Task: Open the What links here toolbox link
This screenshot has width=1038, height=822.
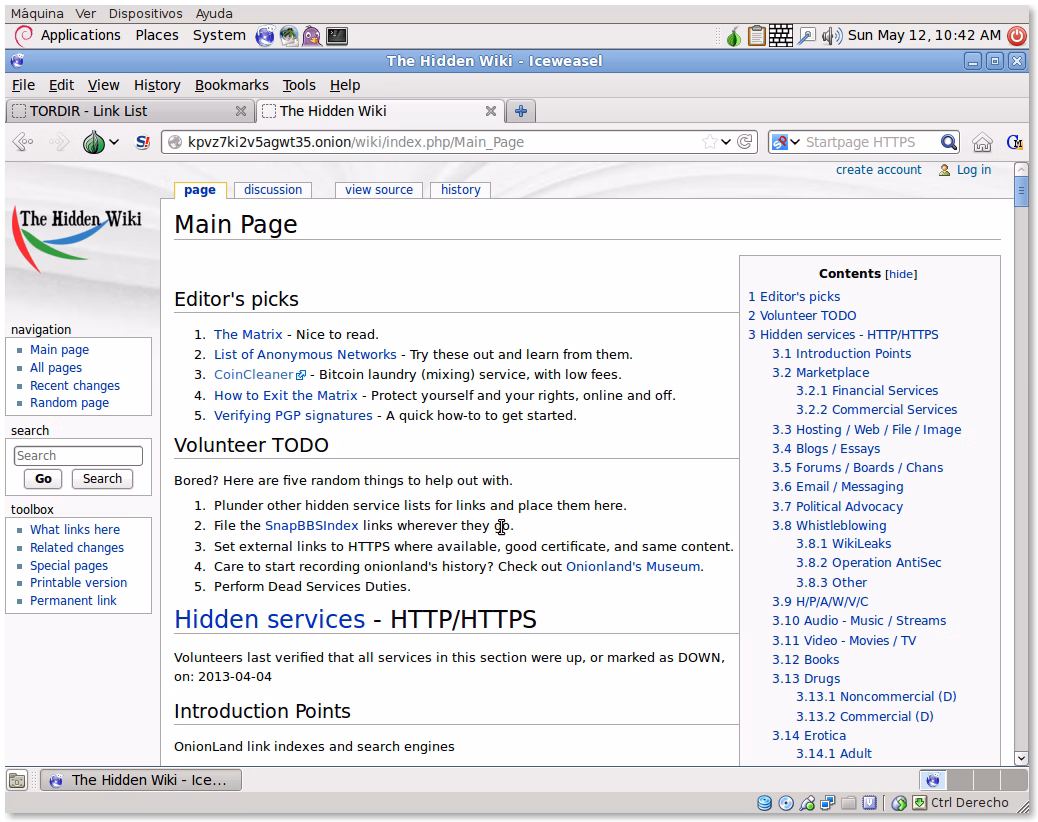Action: [75, 530]
